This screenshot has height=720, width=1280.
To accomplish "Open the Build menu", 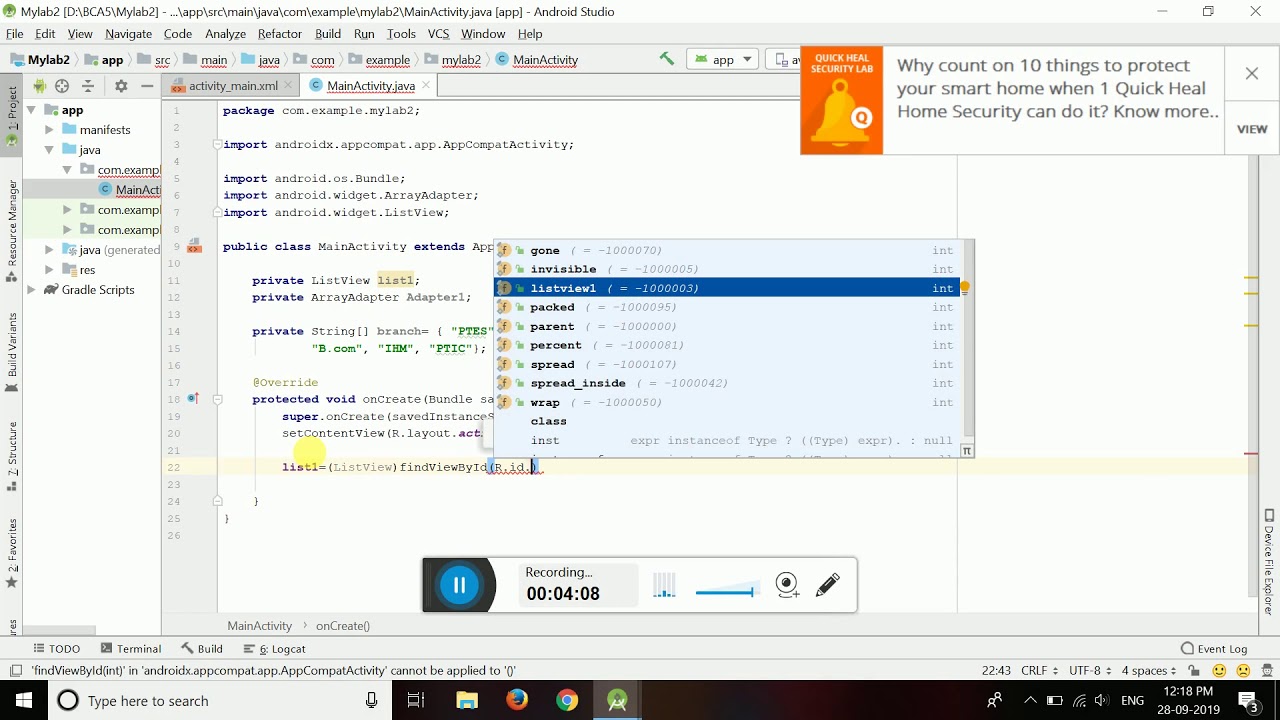I will (328, 33).
